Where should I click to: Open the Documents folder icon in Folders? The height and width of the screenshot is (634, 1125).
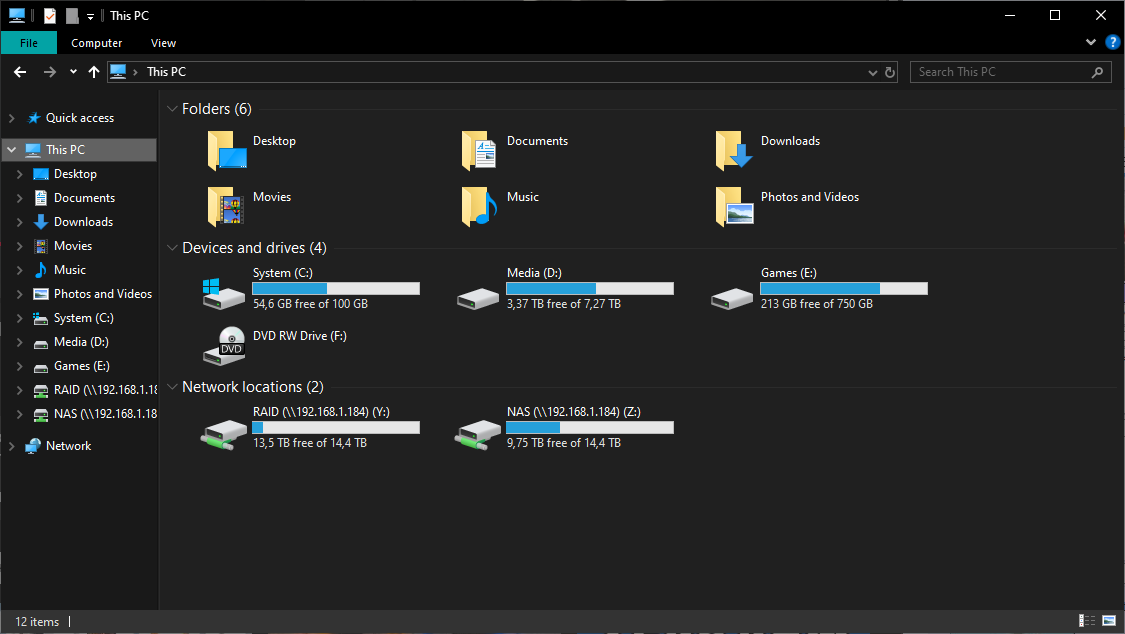480,150
